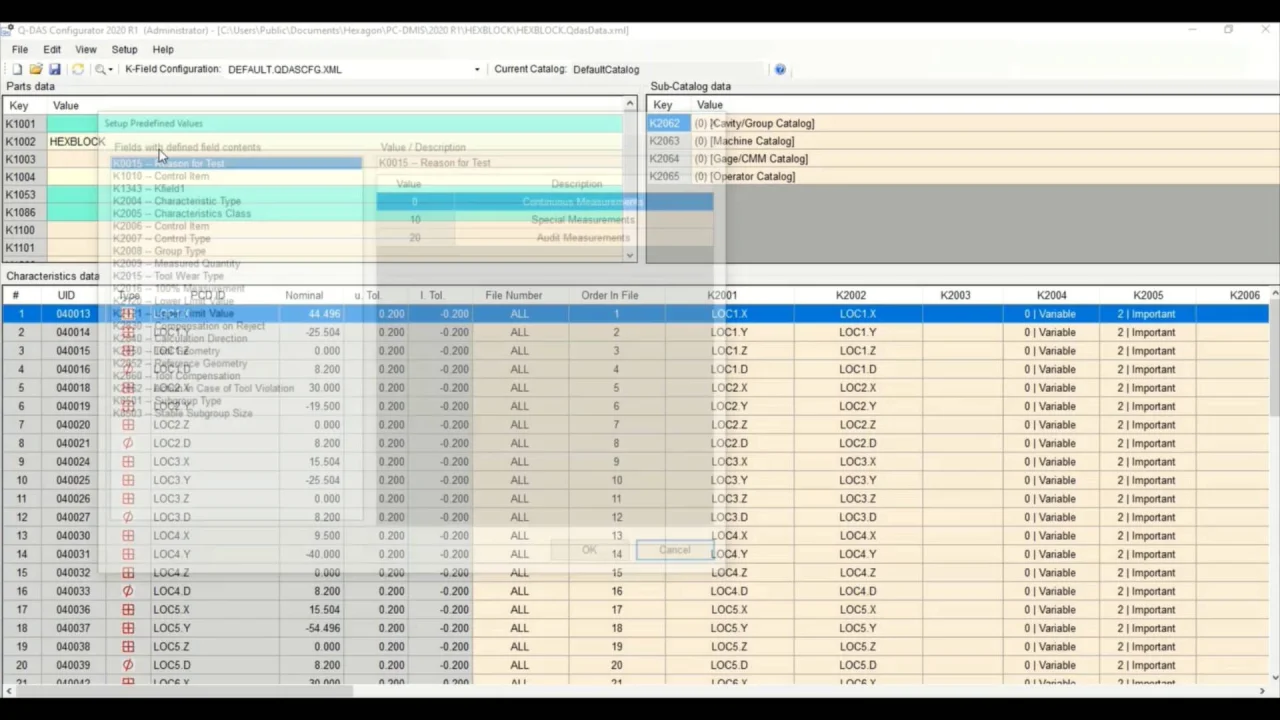Screen dimensions: 1280x720
Task: Click the Refresh toolbar icon
Action: (77, 69)
